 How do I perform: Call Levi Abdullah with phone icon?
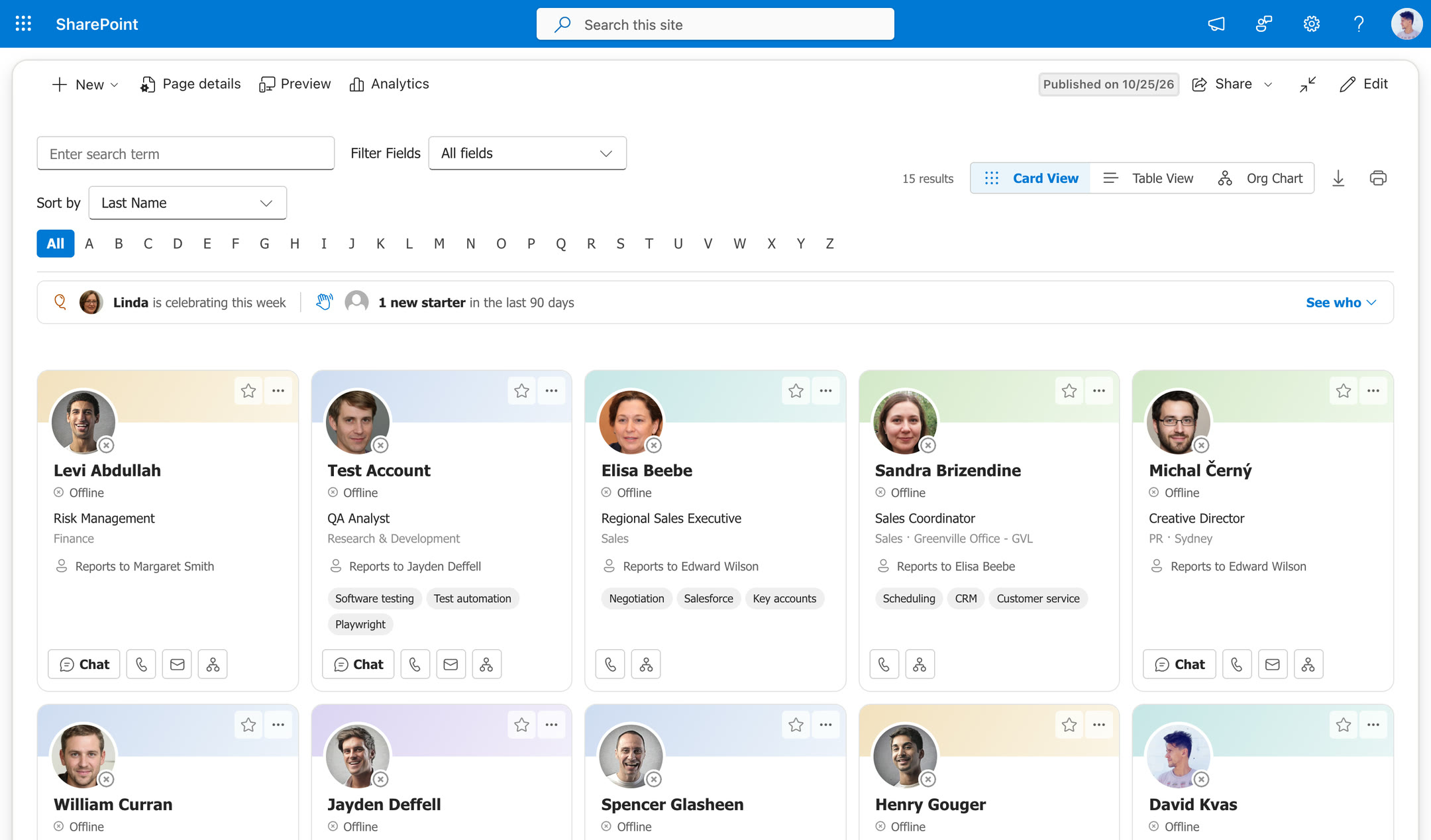(141, 664)
